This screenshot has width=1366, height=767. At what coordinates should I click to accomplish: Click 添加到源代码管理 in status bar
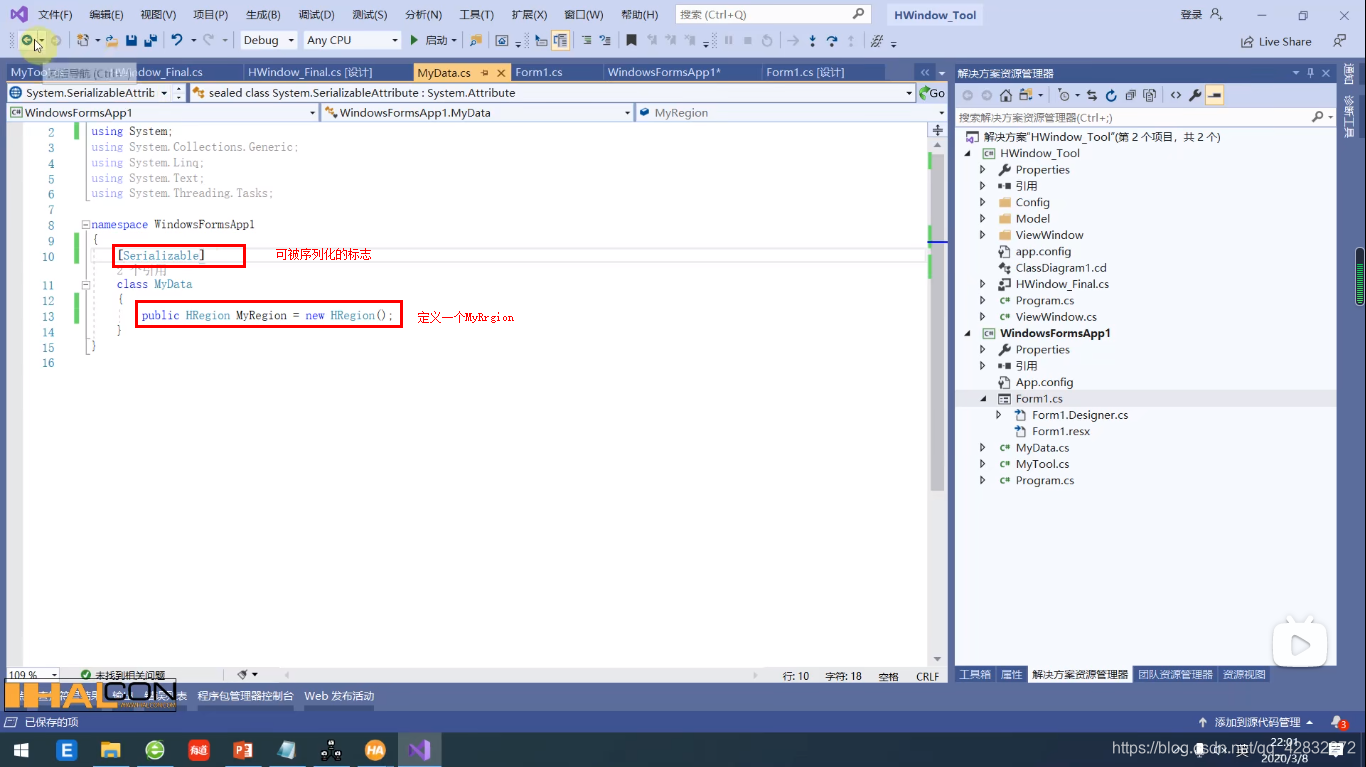pyautogui.click(x=1256, y=722)
